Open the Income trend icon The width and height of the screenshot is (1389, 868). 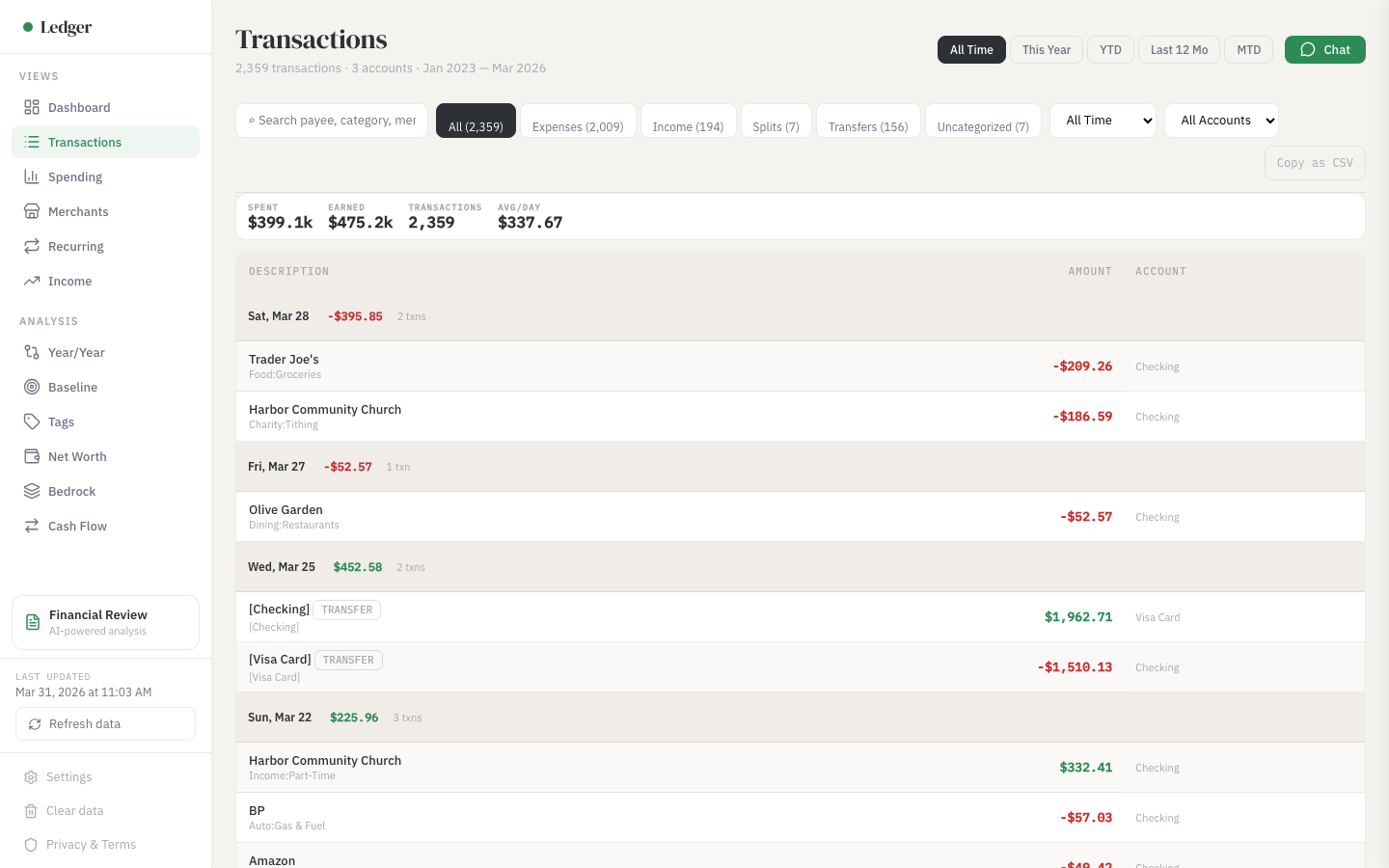32,281
